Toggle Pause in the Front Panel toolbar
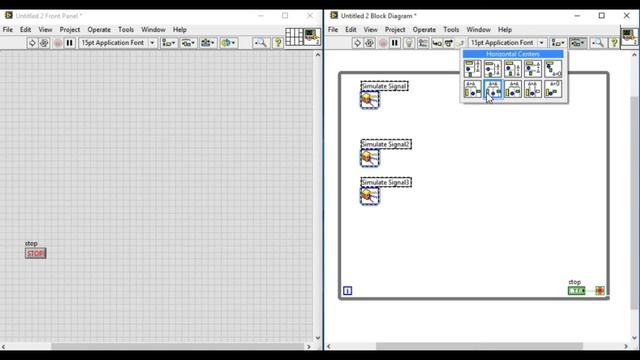 70,43
